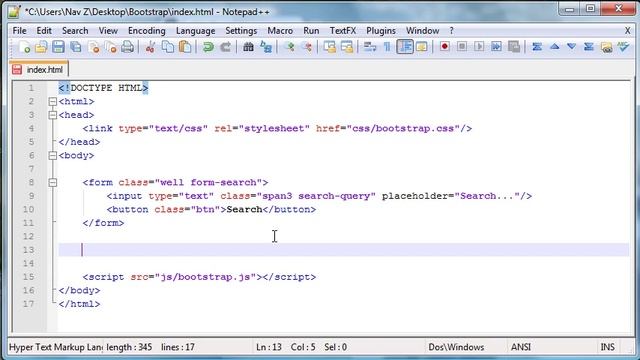The width and height of the screenshot is (640, 360).
Task: Click the blue down-triangle TextFX icon
Action: coord(571,47)
